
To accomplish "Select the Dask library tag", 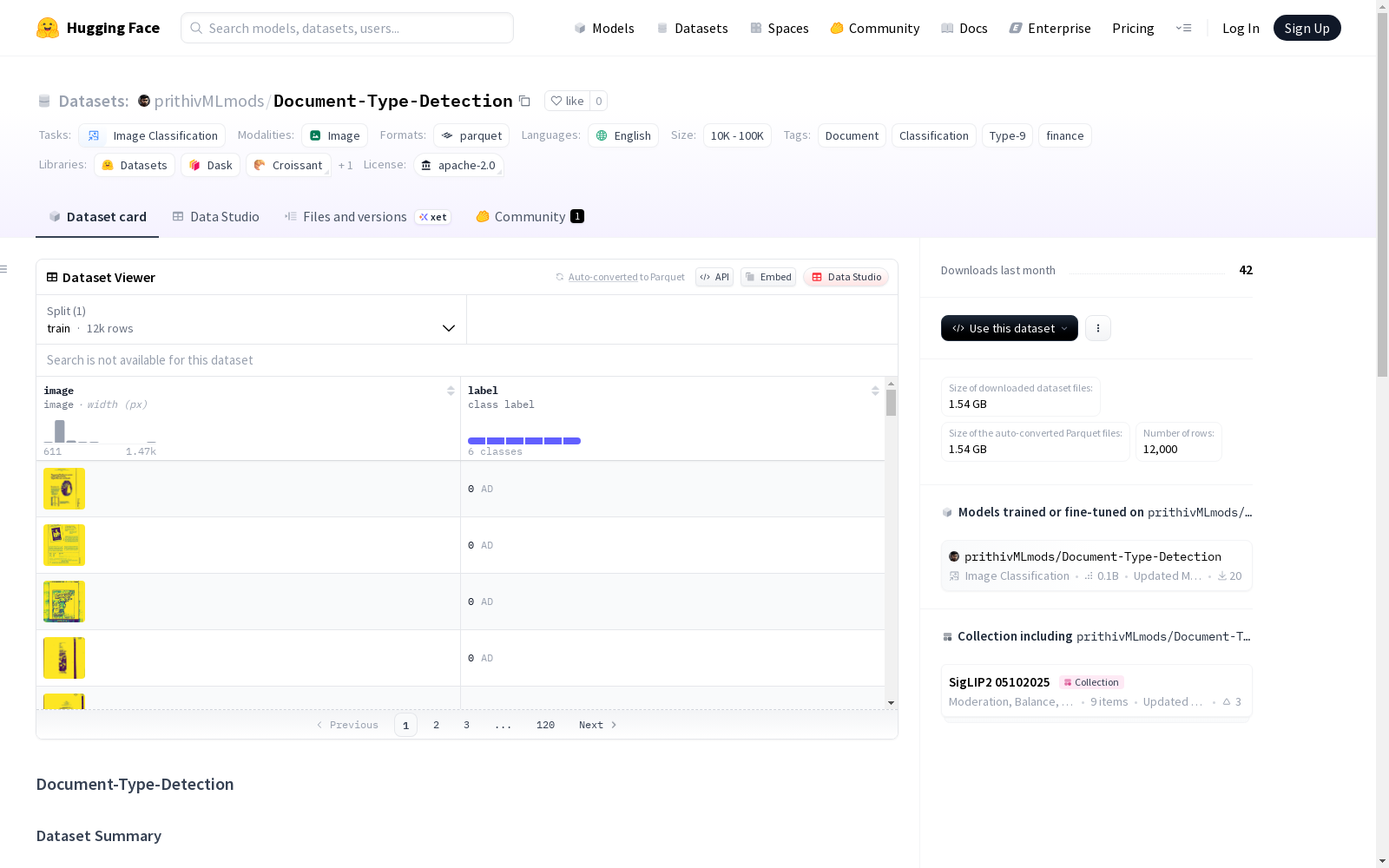I will 210,165.
